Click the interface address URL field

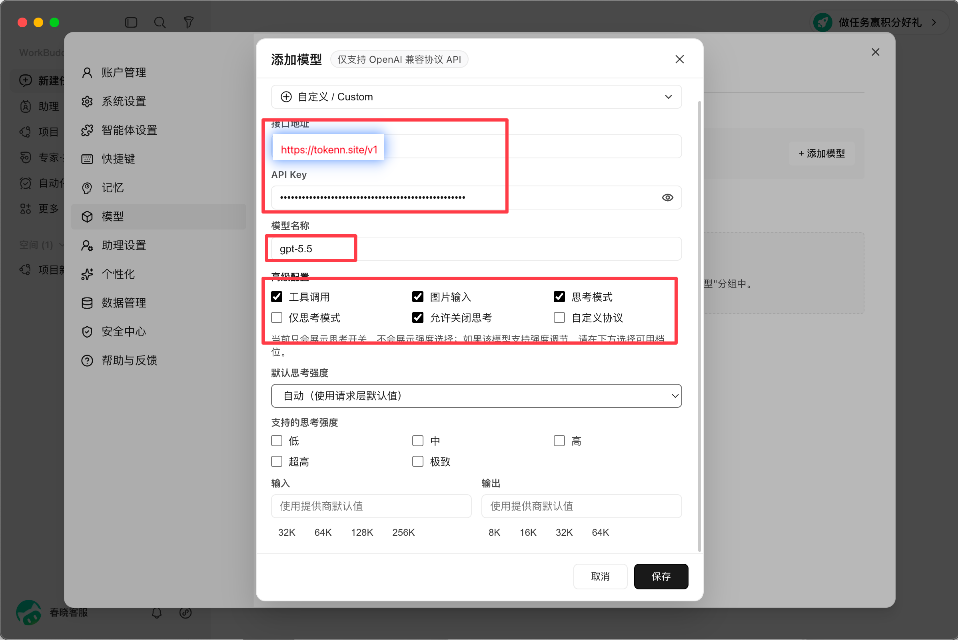point(476,147)
